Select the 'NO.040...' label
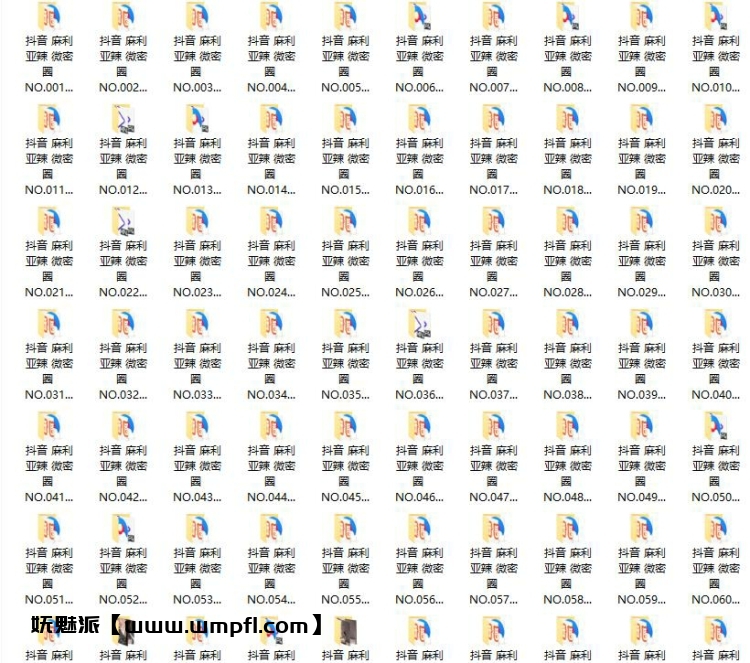750x663 pixels. pyautogui.click(x=716, y=395)
